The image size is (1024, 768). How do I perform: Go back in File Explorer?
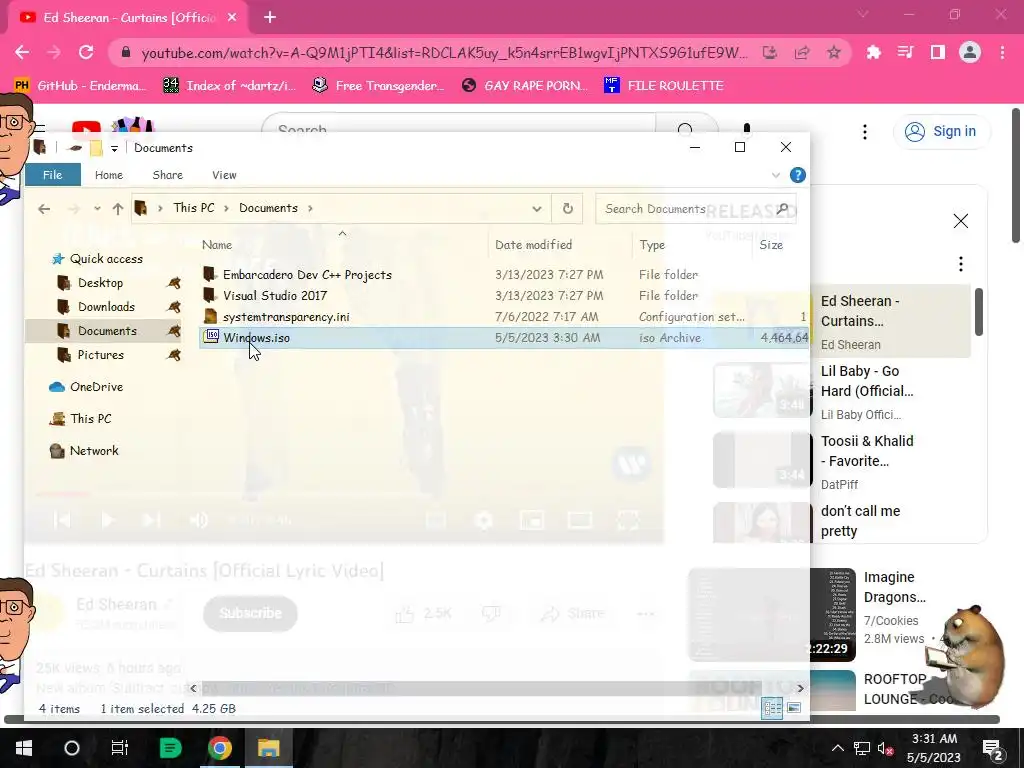(x=44, y=209)
